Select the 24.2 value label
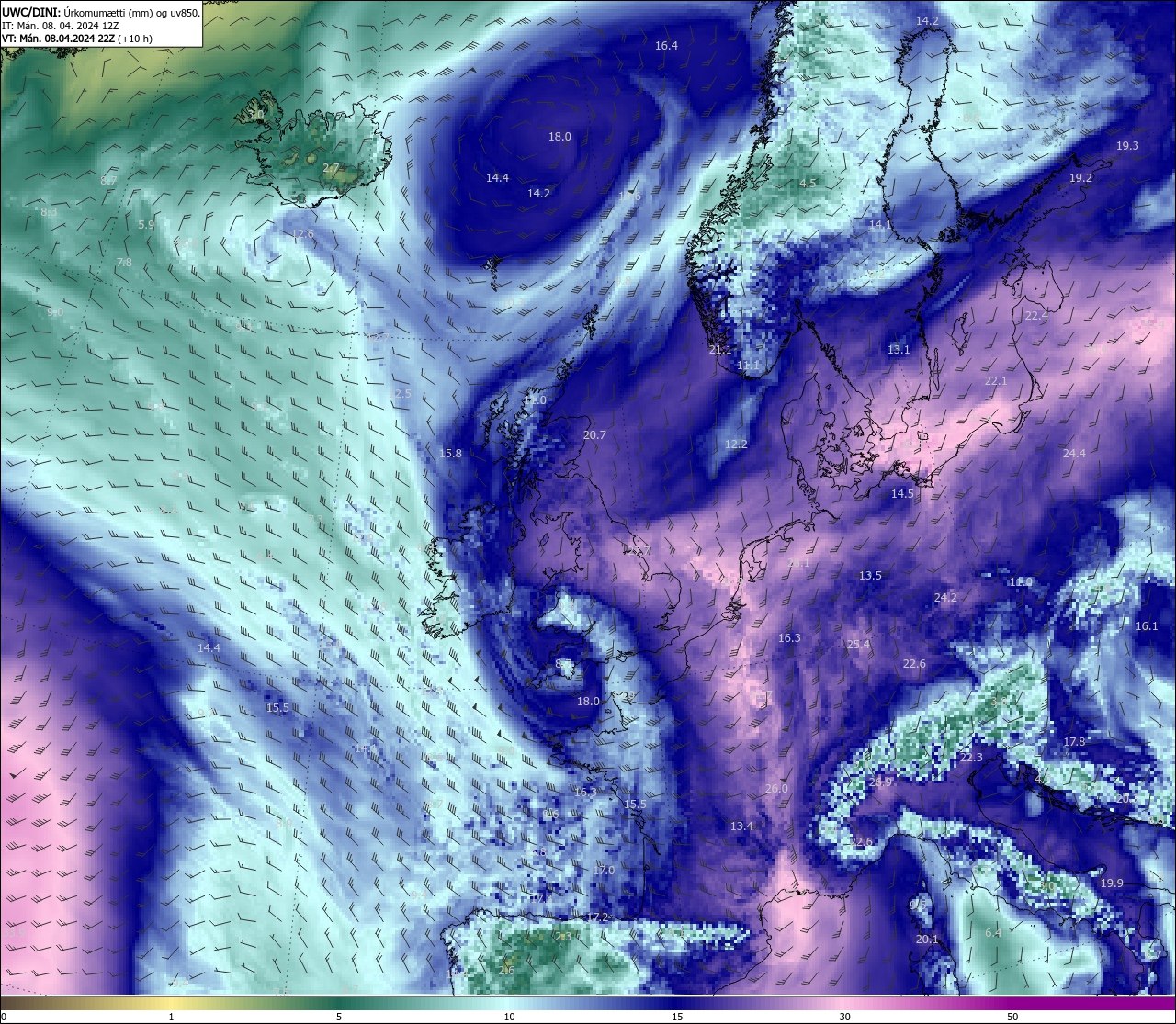Image resolution: width=1176 pixels, height=1024 pixels. (945, 597)
